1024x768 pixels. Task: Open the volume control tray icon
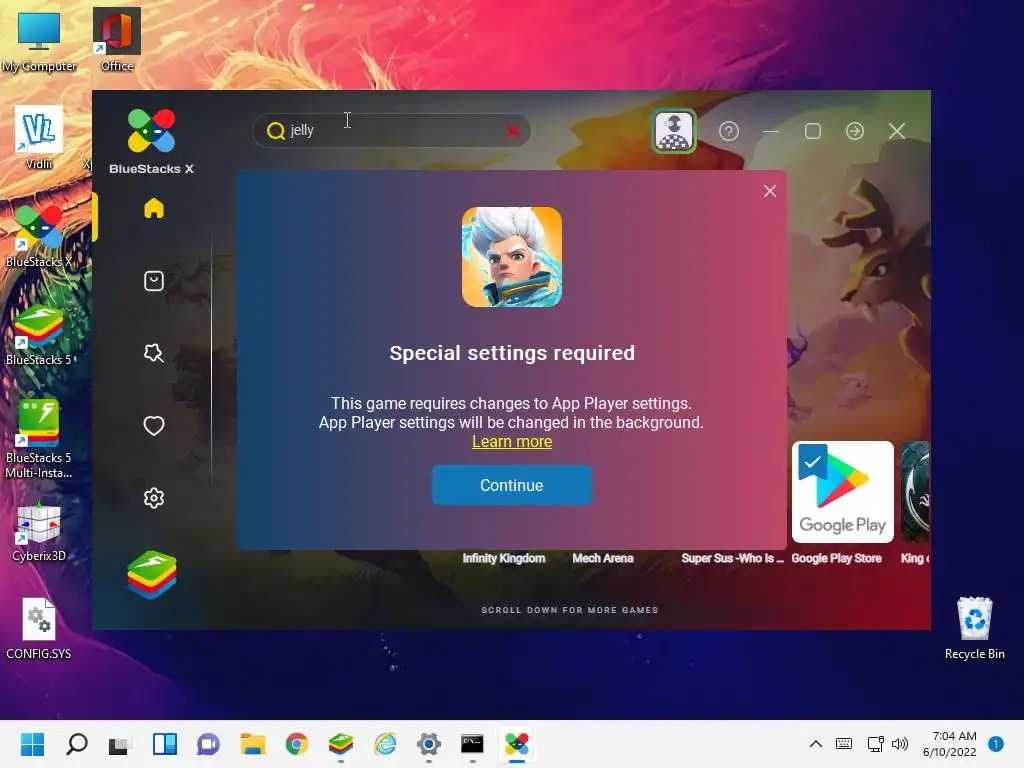point(900,744)
